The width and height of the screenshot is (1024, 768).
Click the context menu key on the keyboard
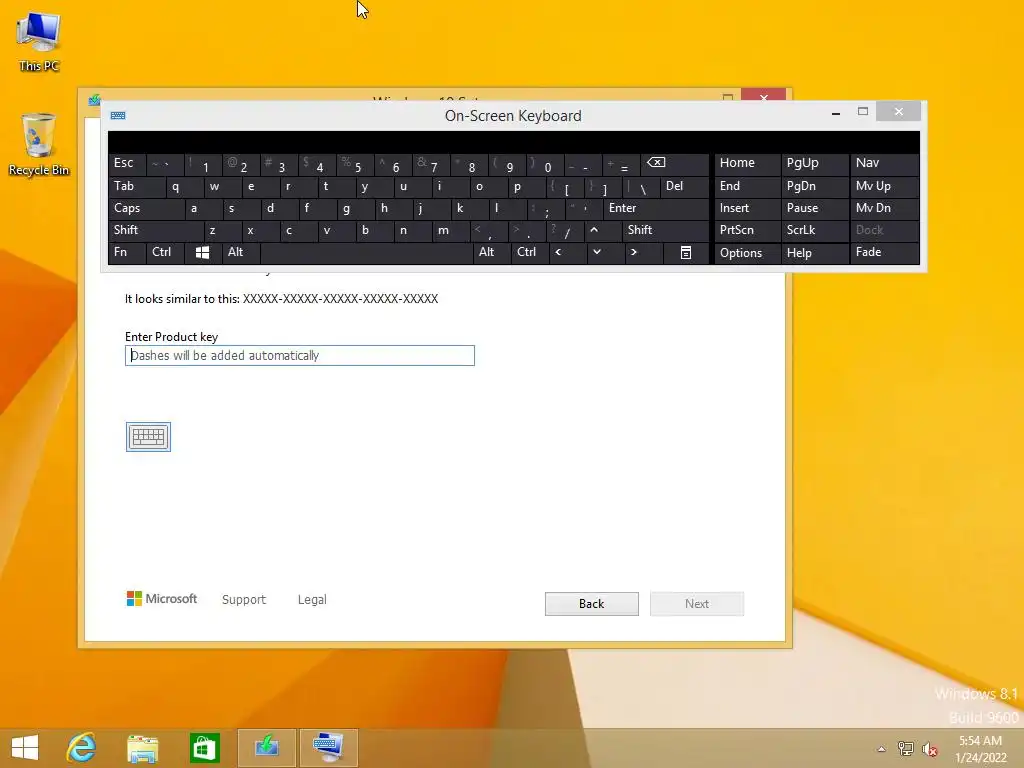685,253
